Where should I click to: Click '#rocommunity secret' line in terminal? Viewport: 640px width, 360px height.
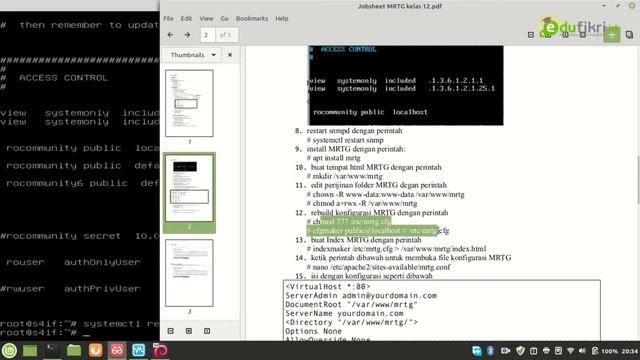click(80, 236)
